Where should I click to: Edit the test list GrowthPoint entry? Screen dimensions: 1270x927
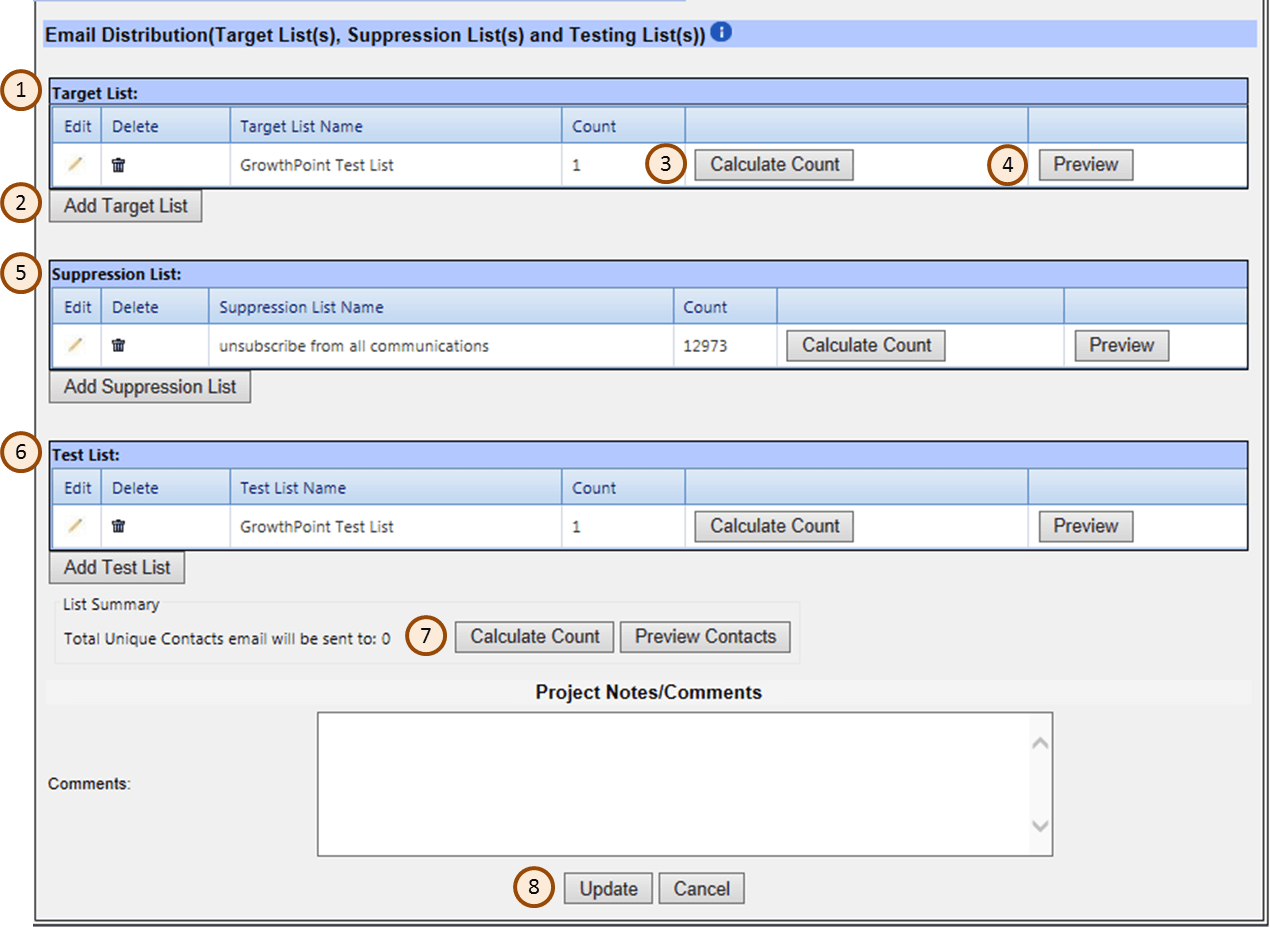[75, 525]
